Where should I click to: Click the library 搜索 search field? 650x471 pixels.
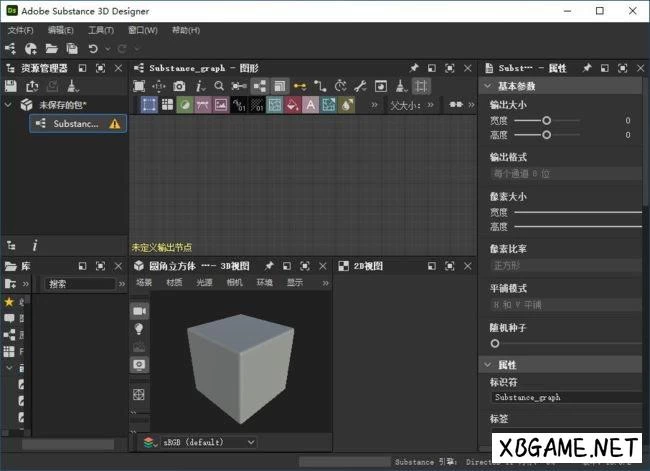80,284
